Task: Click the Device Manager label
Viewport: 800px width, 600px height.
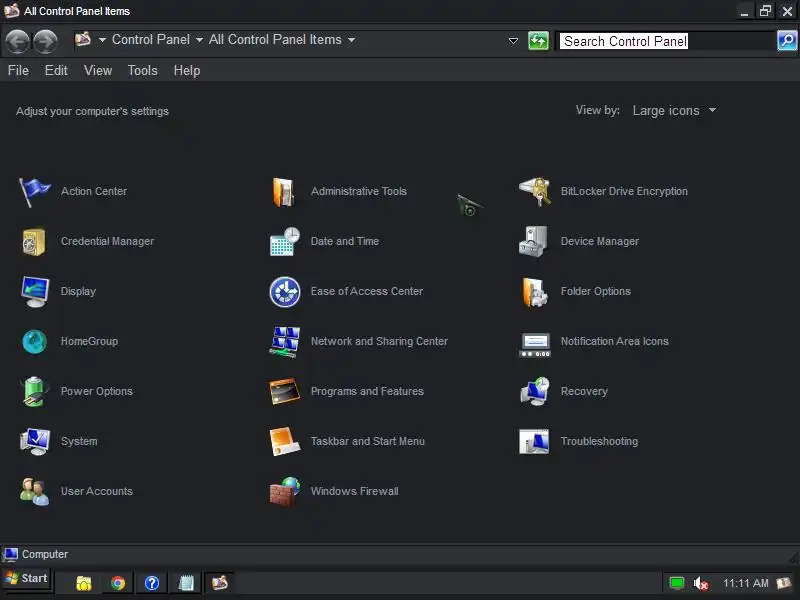Action: [x=599, y=241]
